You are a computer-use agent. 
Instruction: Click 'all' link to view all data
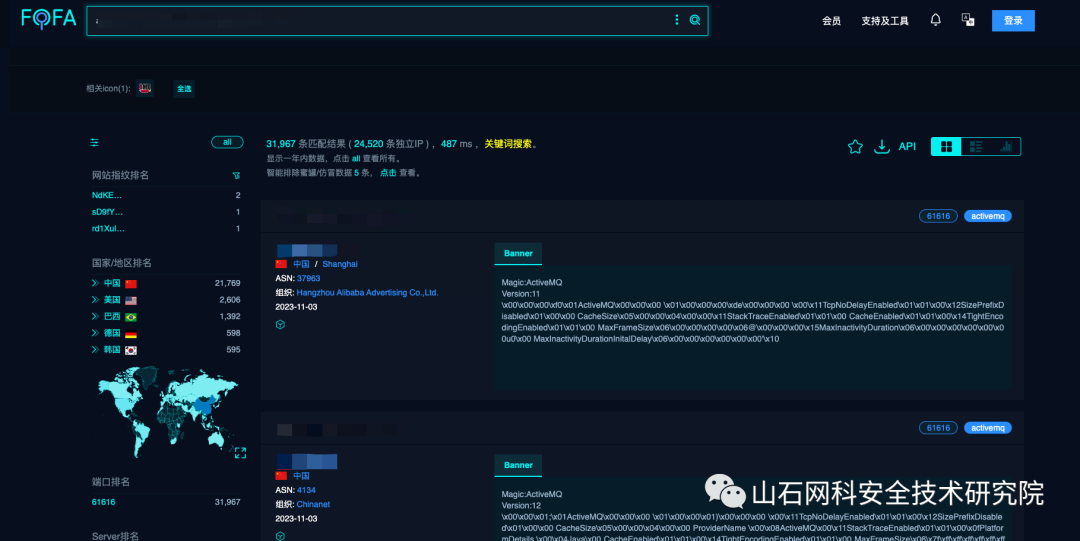pos(356,159)
